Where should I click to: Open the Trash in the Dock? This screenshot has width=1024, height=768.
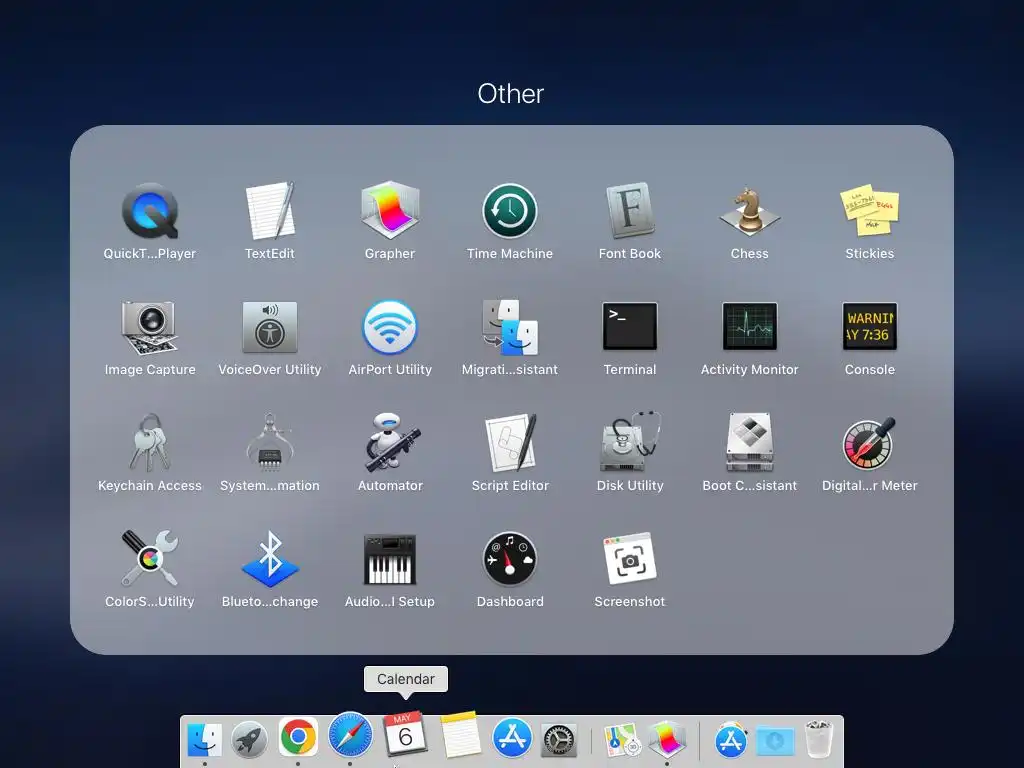tap(819, 740)
